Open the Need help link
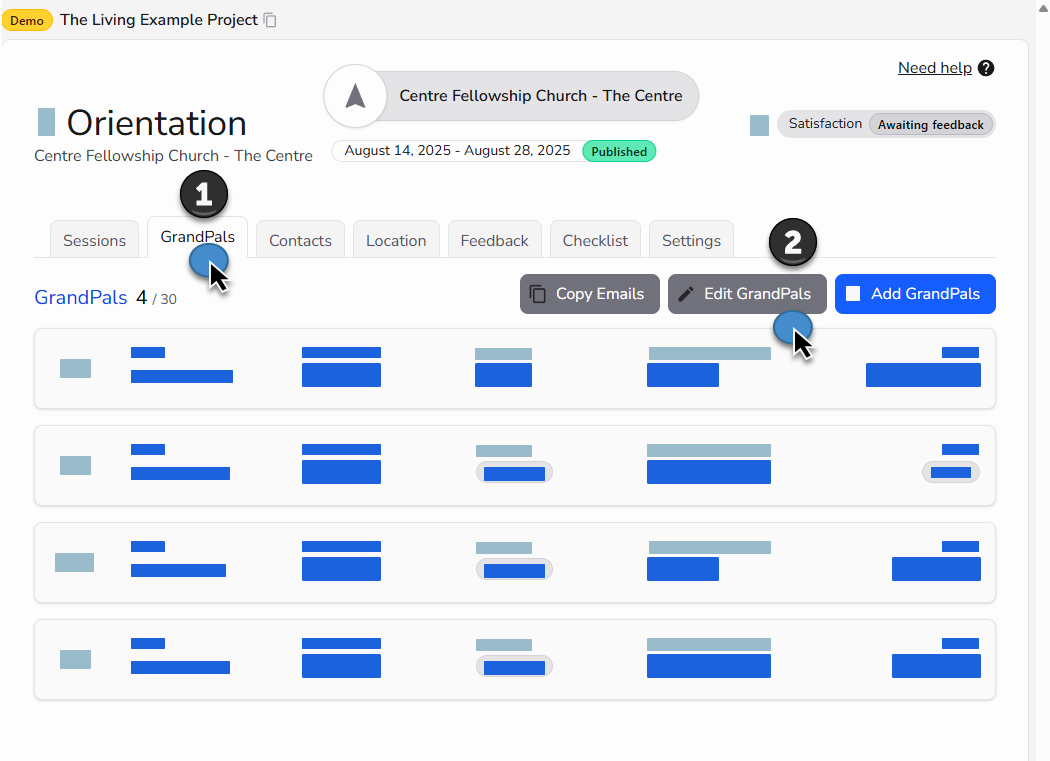 click(x=935, y=68)
